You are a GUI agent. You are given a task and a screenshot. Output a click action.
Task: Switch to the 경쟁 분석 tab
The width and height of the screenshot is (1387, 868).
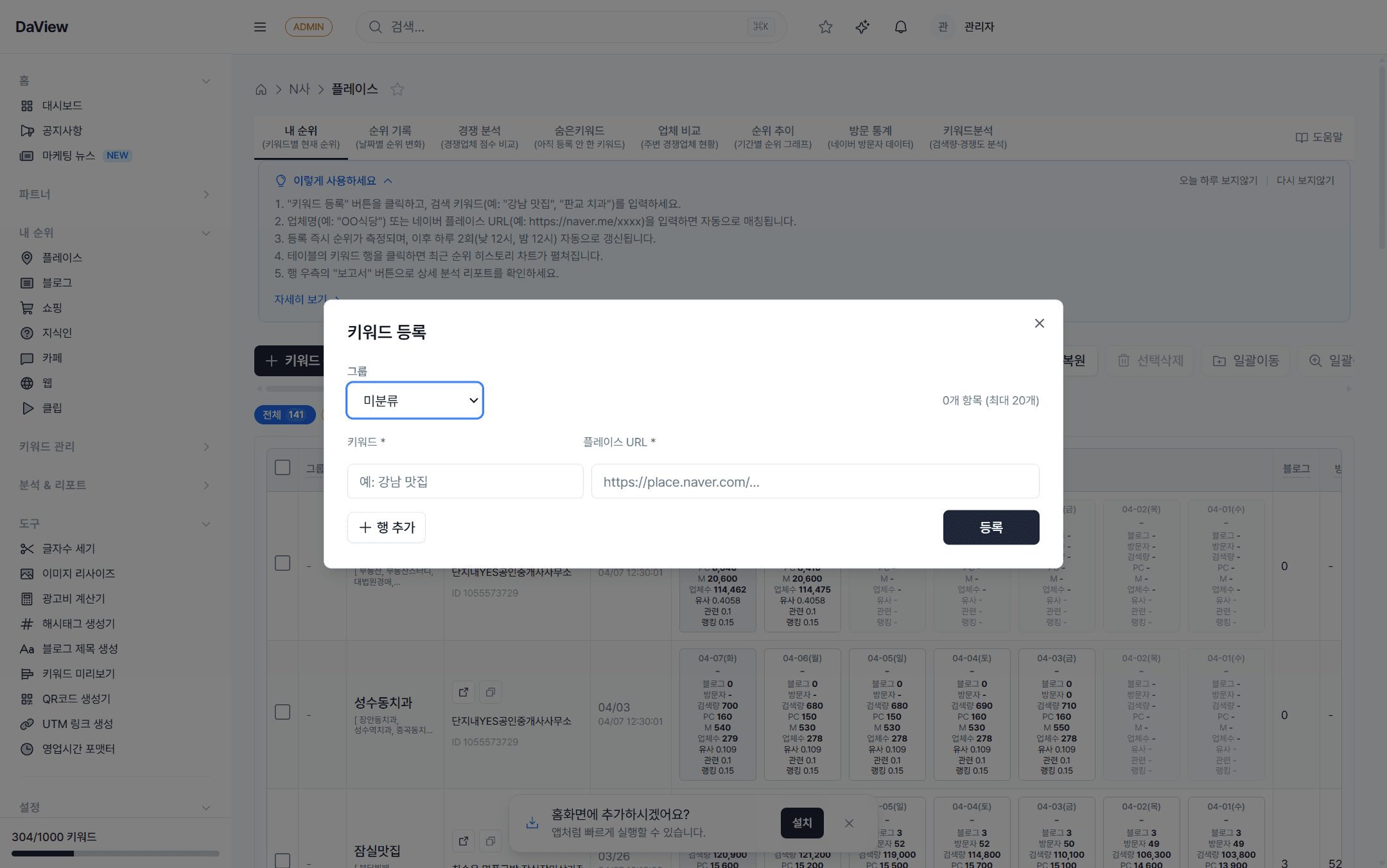tap(479, 136)
